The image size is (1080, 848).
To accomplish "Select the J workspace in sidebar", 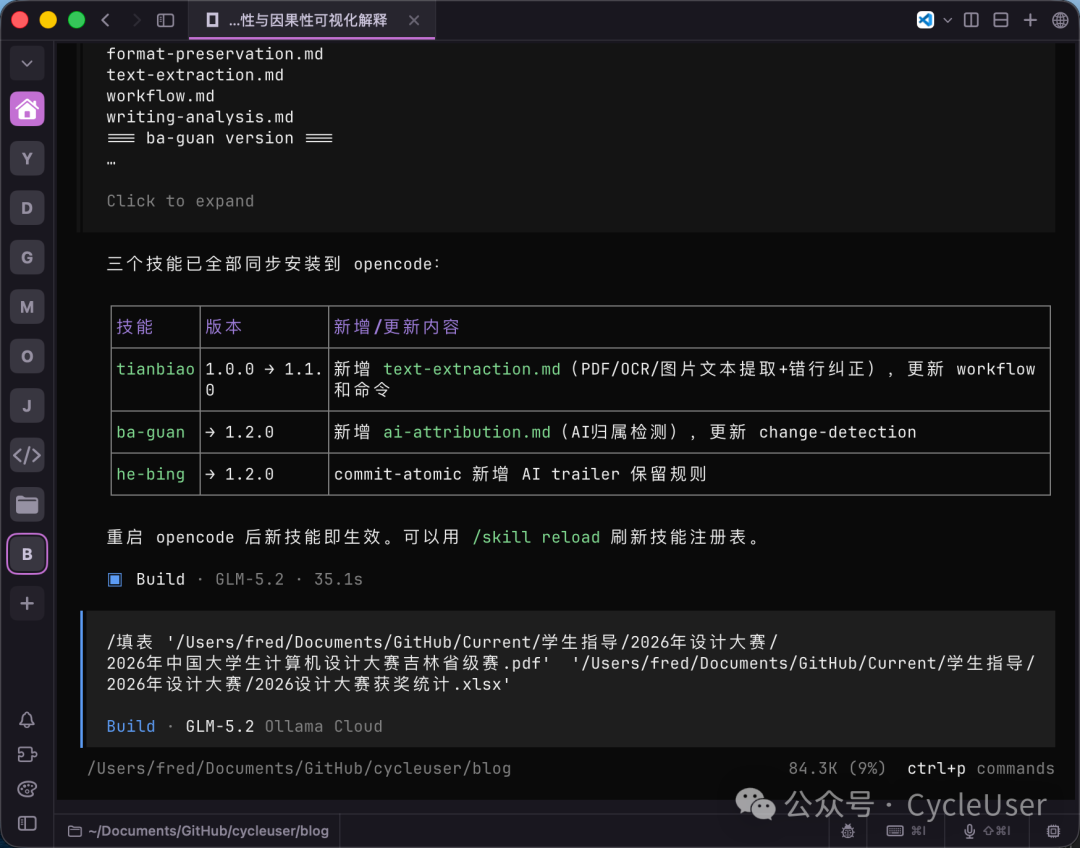I will click(x=27, y=406).
